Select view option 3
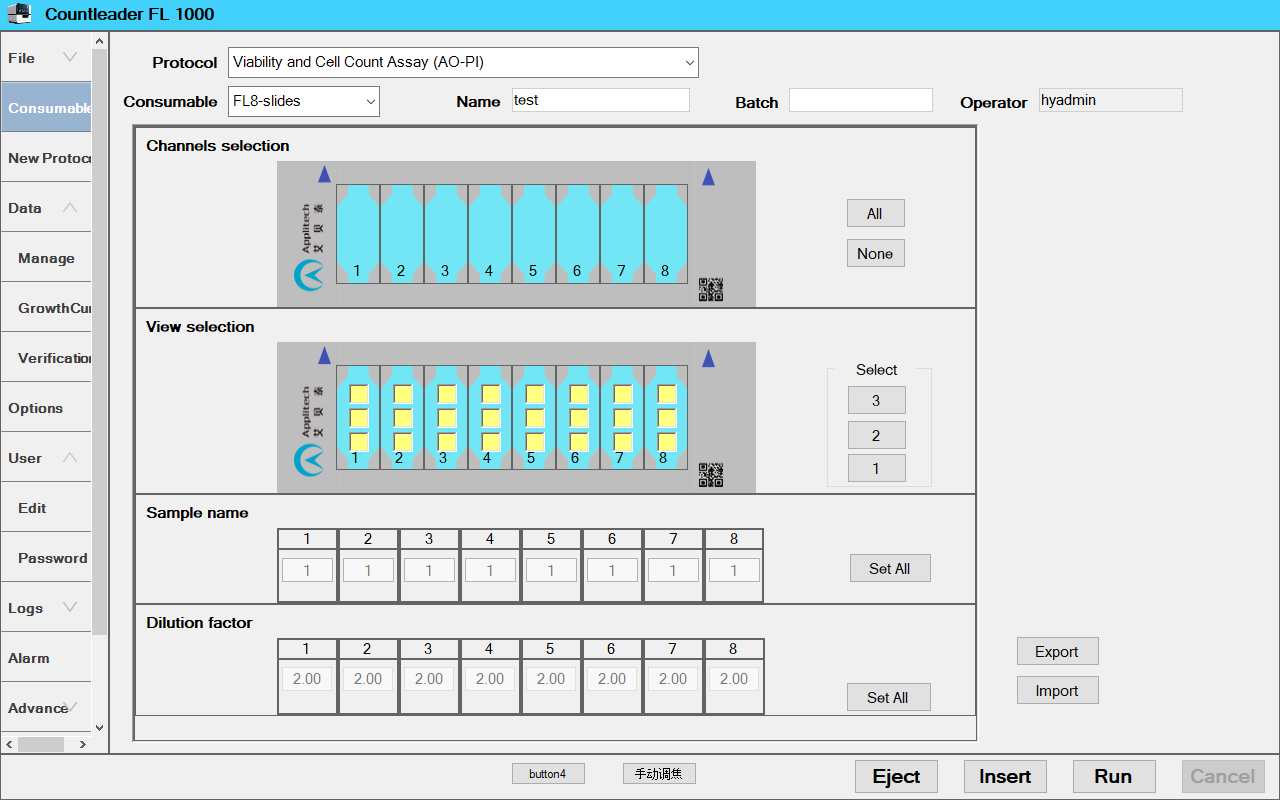This screenshot has width=1280, height=800. coord(877,400)
